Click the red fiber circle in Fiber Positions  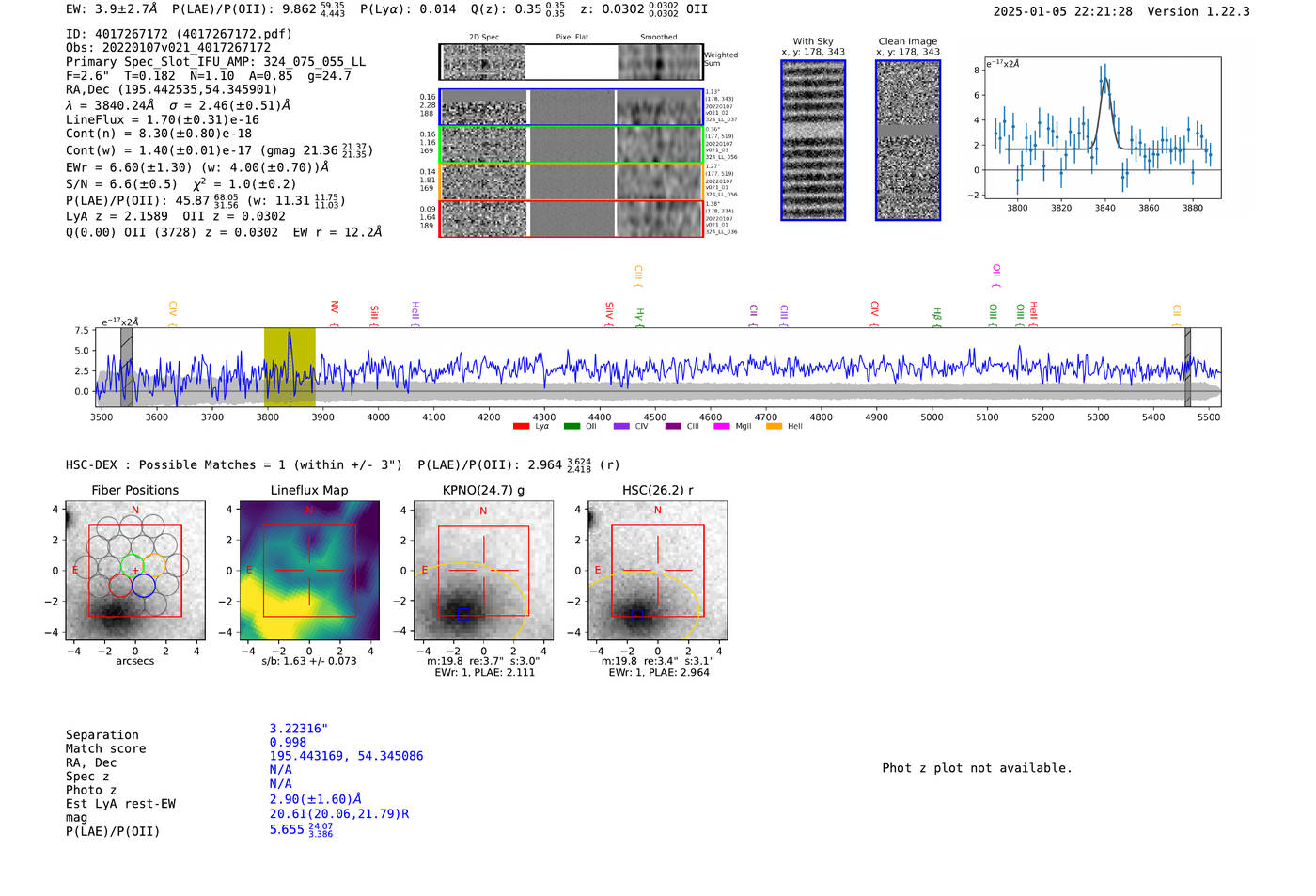[120, 586]
